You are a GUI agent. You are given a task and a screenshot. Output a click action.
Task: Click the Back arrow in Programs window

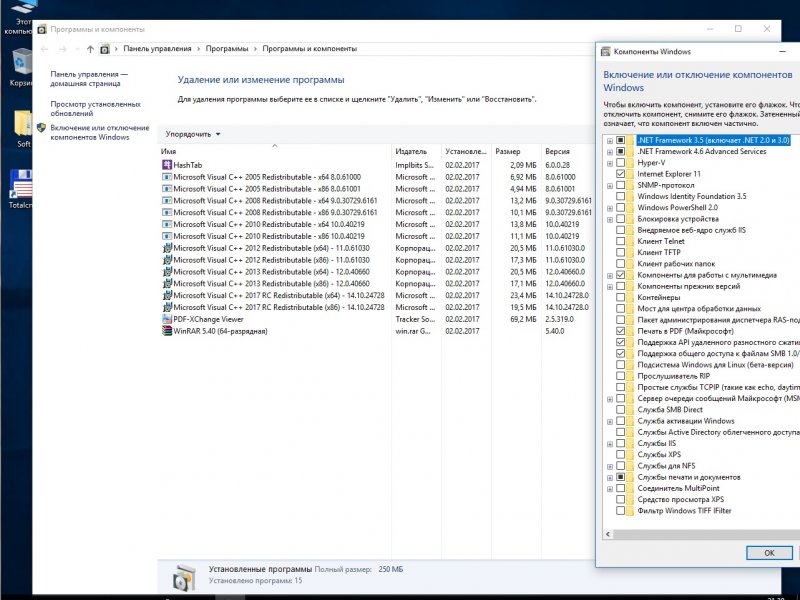[x=44, y=49]
